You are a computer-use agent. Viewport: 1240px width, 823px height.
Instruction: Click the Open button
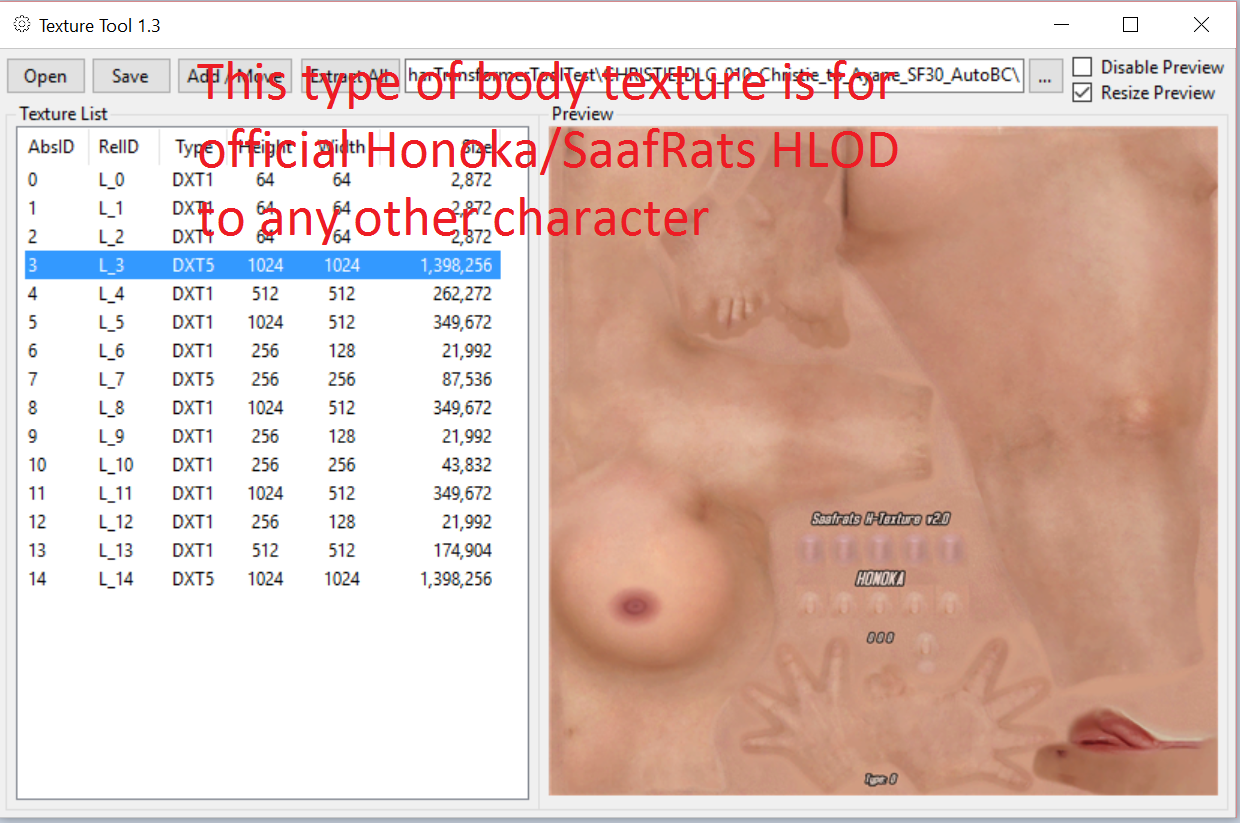(45, 76)
